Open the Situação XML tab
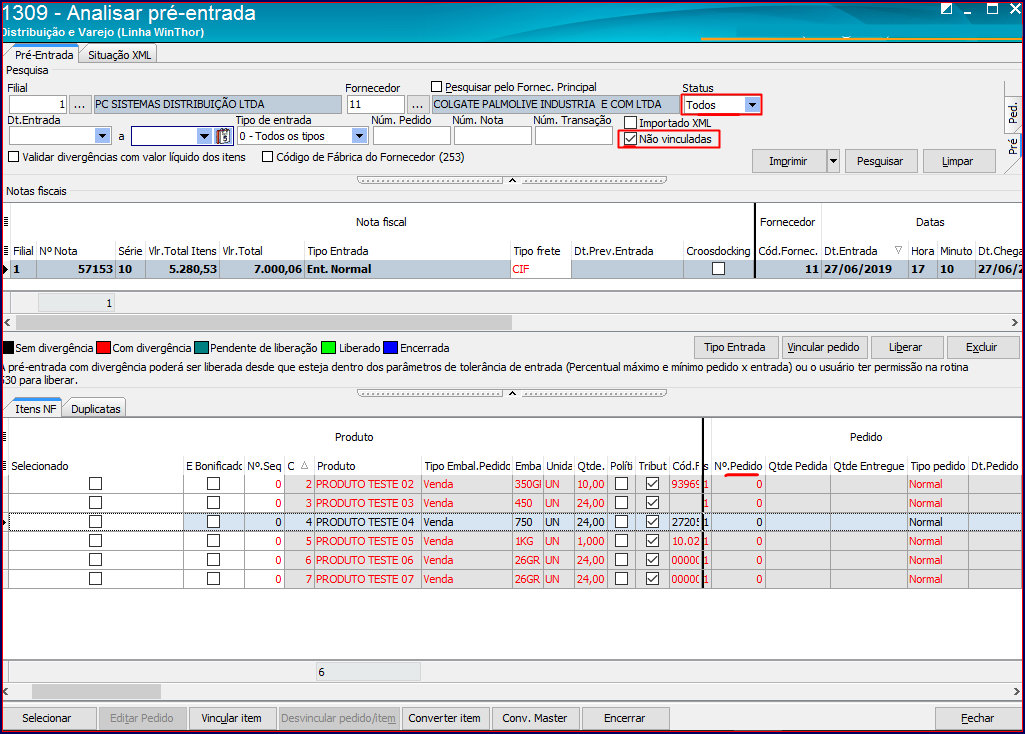The image size is (1025, 734). [119, 55]
